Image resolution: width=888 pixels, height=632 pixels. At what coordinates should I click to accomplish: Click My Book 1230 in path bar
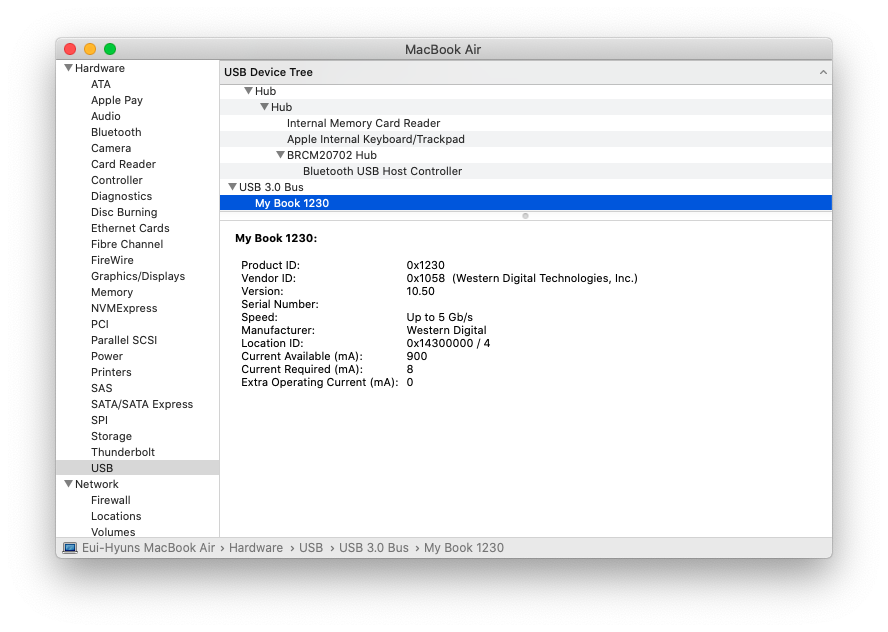(x=464, y=548)
